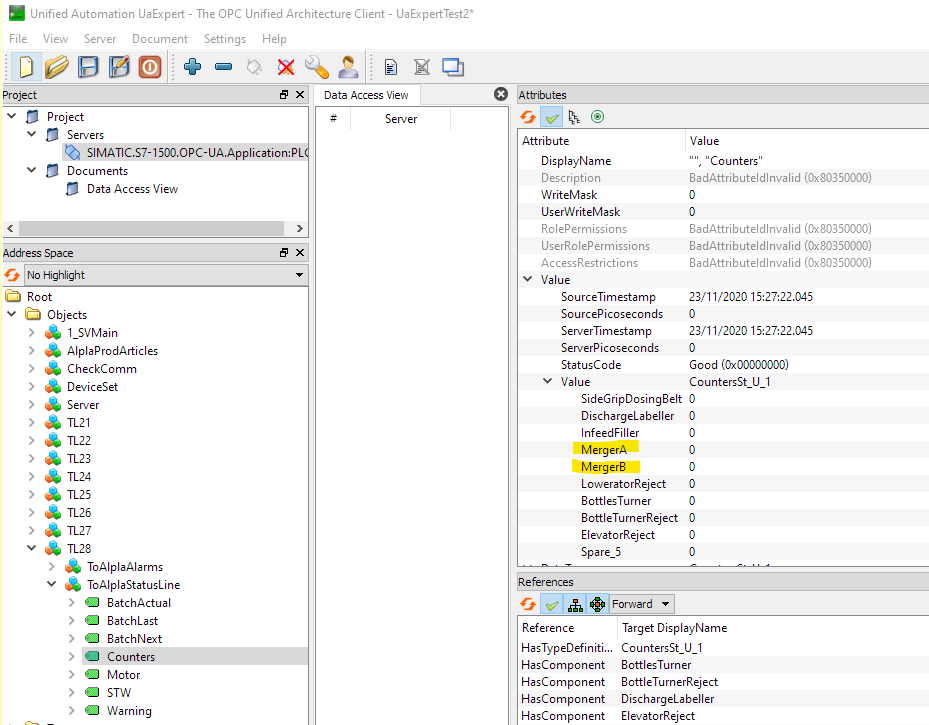The height and width of the screenshot is (725, 929).
Task: Click the Target DisplayName column header
Action: 772,628
